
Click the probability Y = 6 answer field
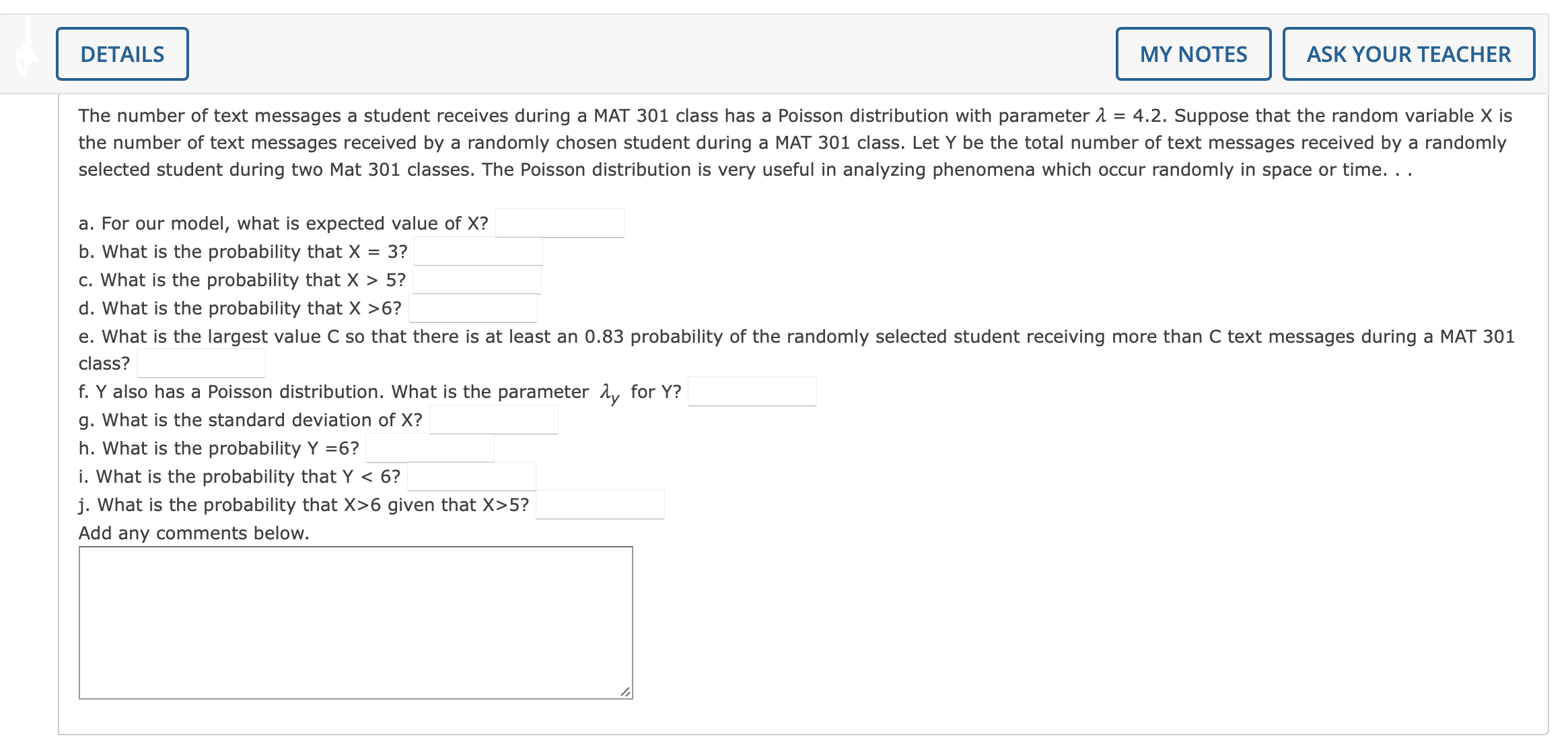coord(429,448)
